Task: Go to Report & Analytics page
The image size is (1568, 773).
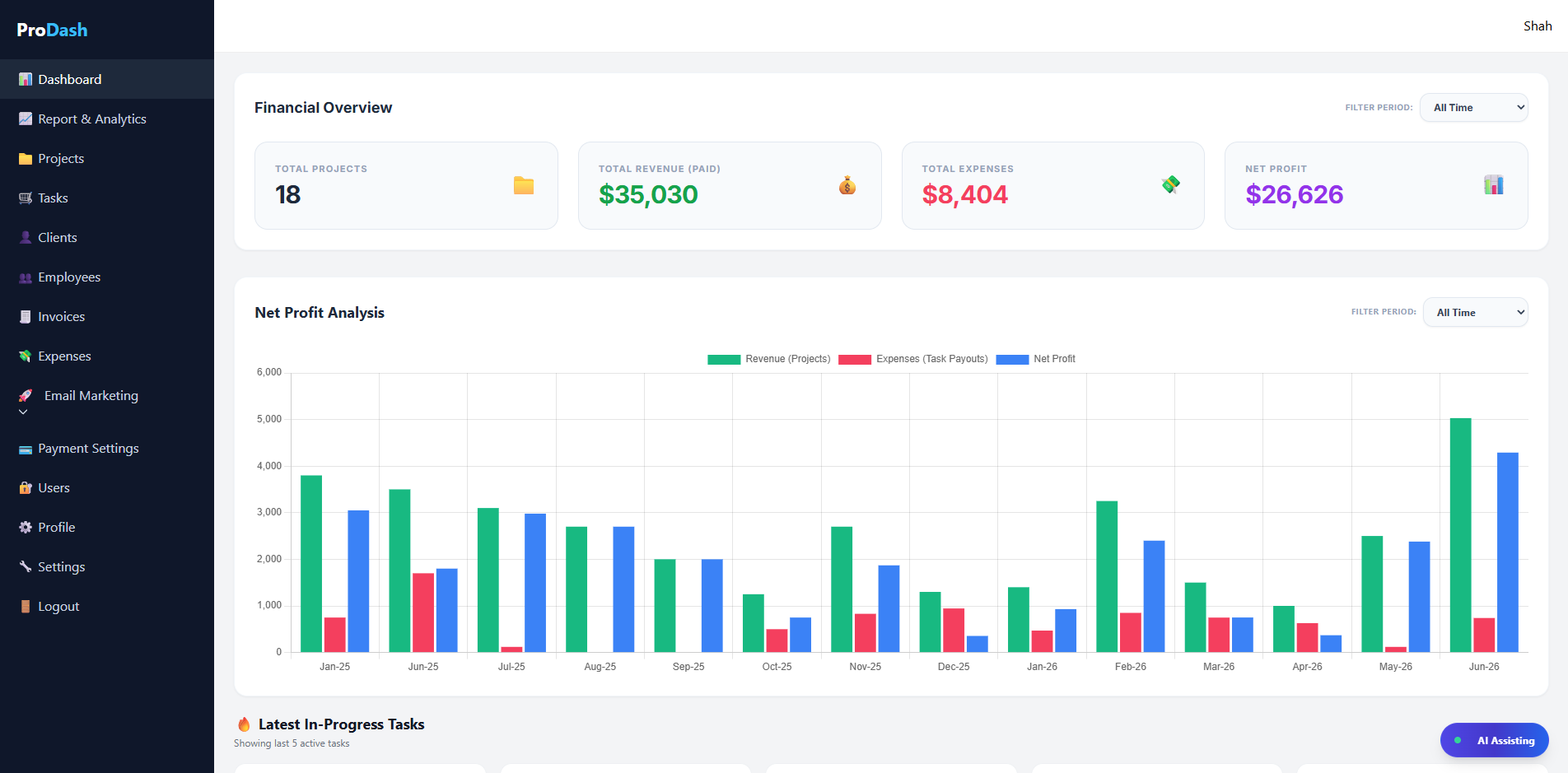Action: click(x=107, y=119)
